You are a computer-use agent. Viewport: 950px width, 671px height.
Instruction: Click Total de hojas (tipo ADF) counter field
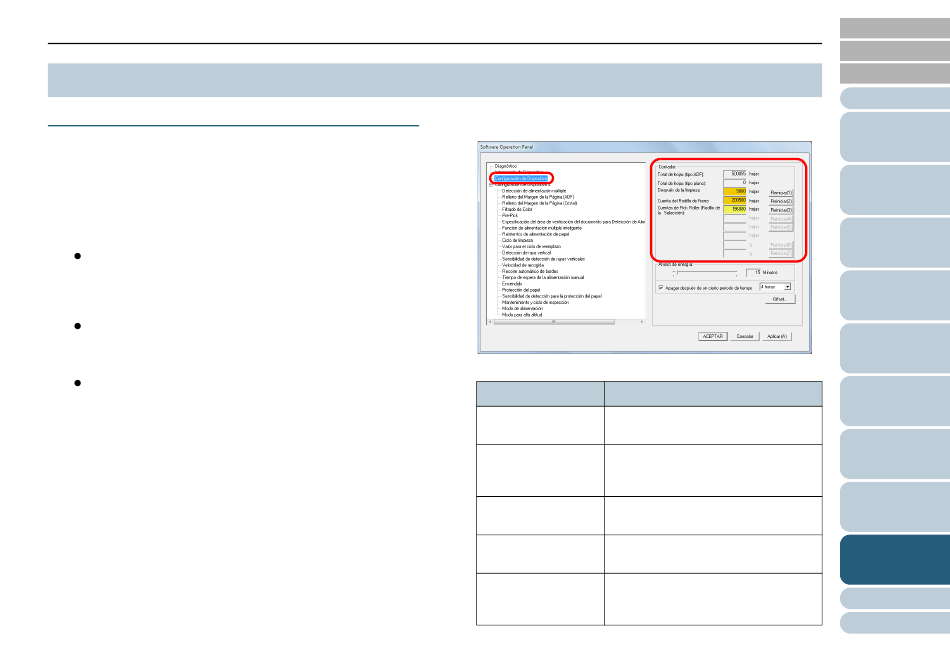[734, 174]
